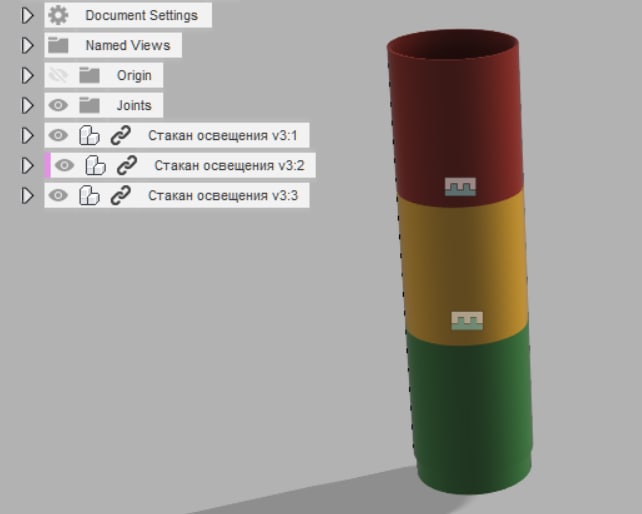Click the Joints folder icon
The image size is (642, 514).
pos(89,105)
